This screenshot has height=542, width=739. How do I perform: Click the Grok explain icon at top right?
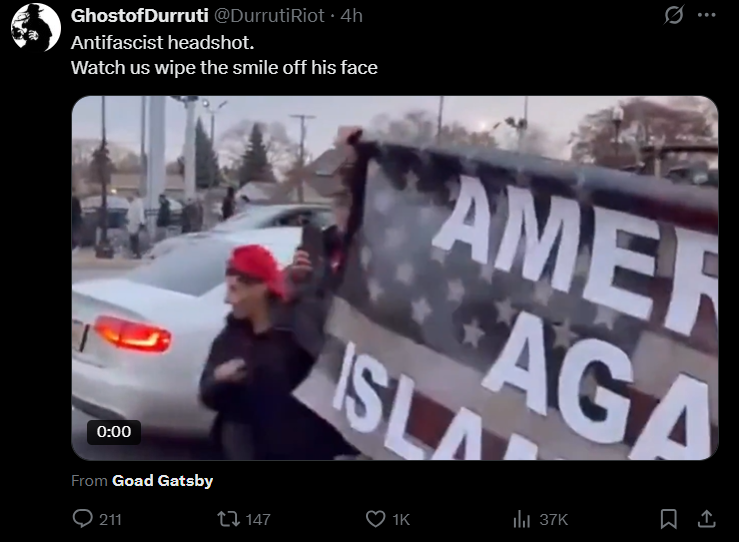[x=674, y=15]
